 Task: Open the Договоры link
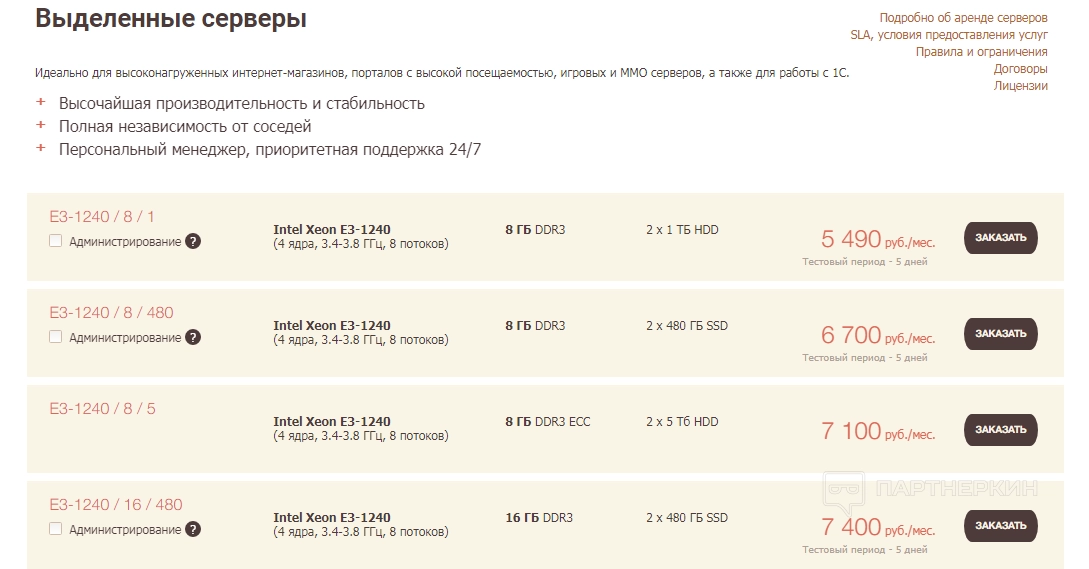pos(1020,69)
